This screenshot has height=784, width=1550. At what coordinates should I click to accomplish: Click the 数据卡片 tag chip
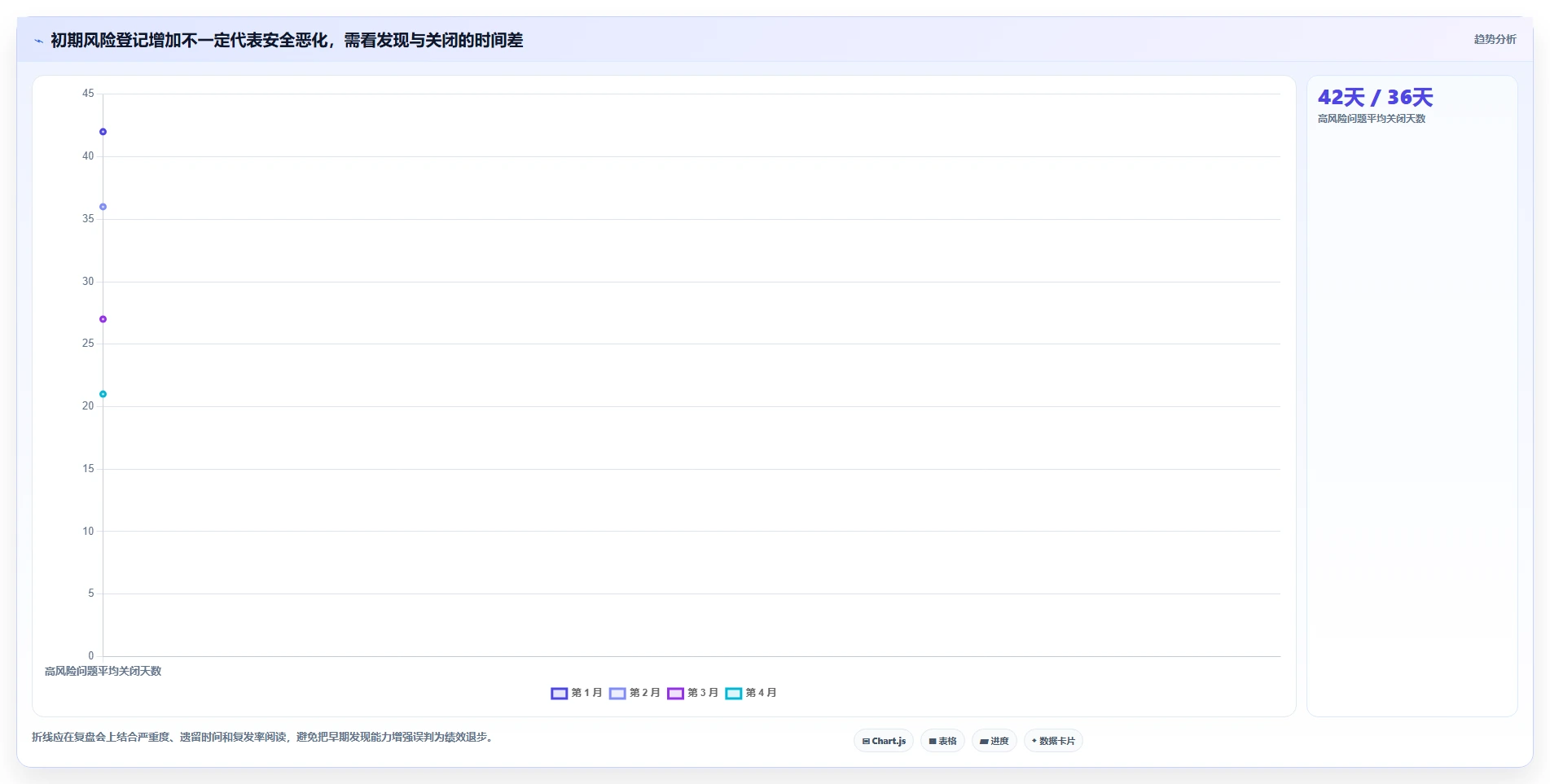point(1053,741)
